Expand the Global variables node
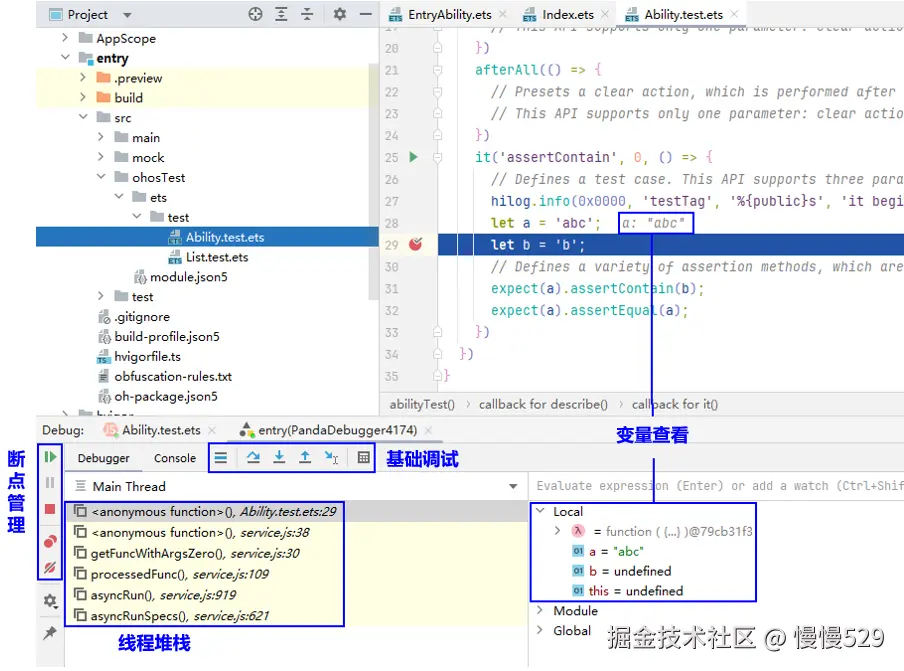The image size is (904, 671). [x=540, y=630]
